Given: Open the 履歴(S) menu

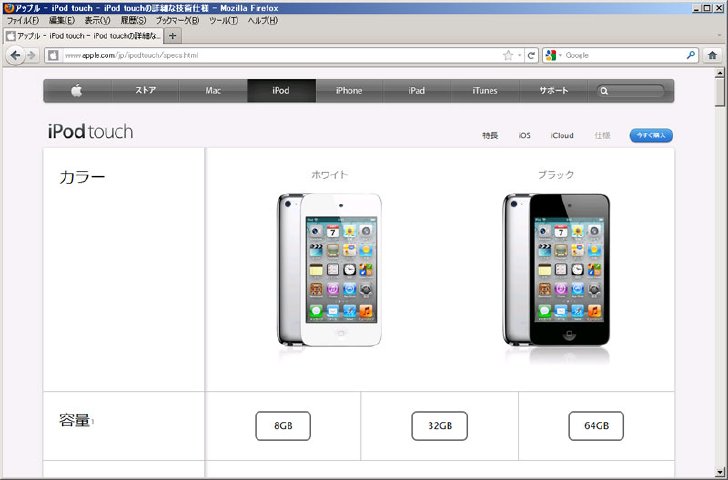Looking at the screenshot, I should pos(133,20).
